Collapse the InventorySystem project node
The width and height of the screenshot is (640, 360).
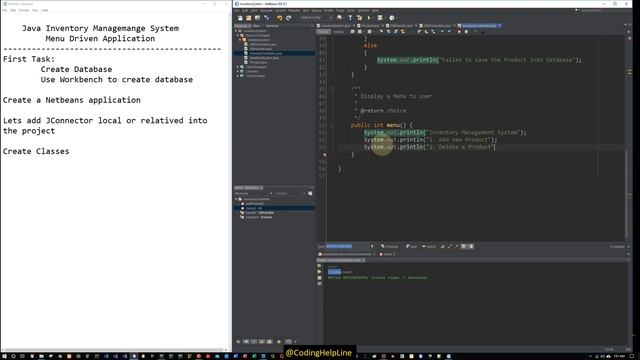[x=236, y=31]
